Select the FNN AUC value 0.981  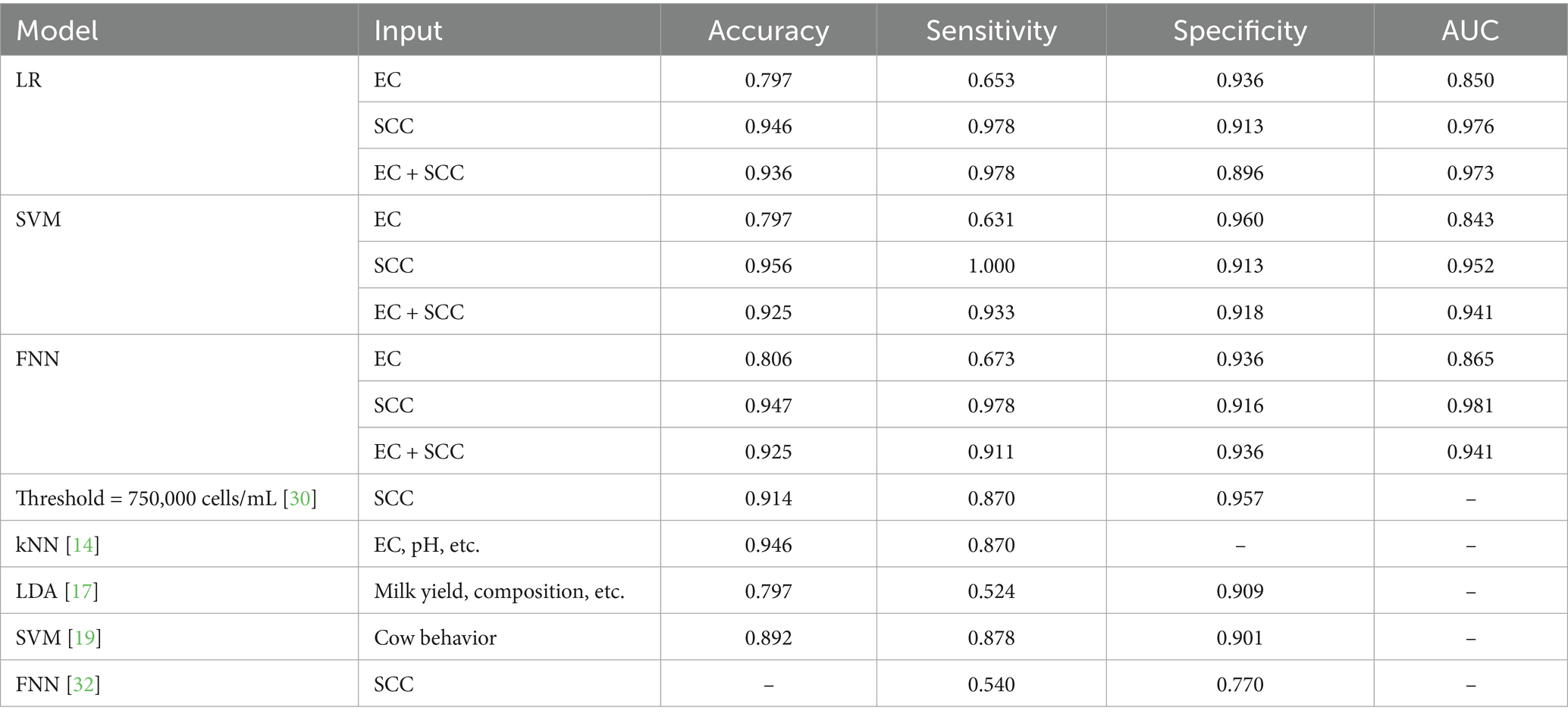coord(1470,405)
